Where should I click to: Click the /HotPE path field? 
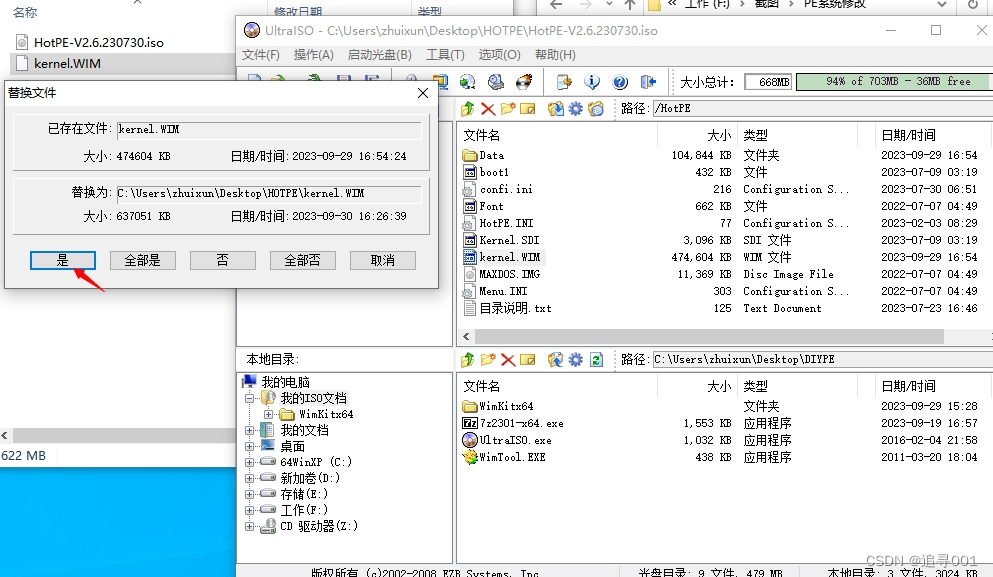coord(822,108)
